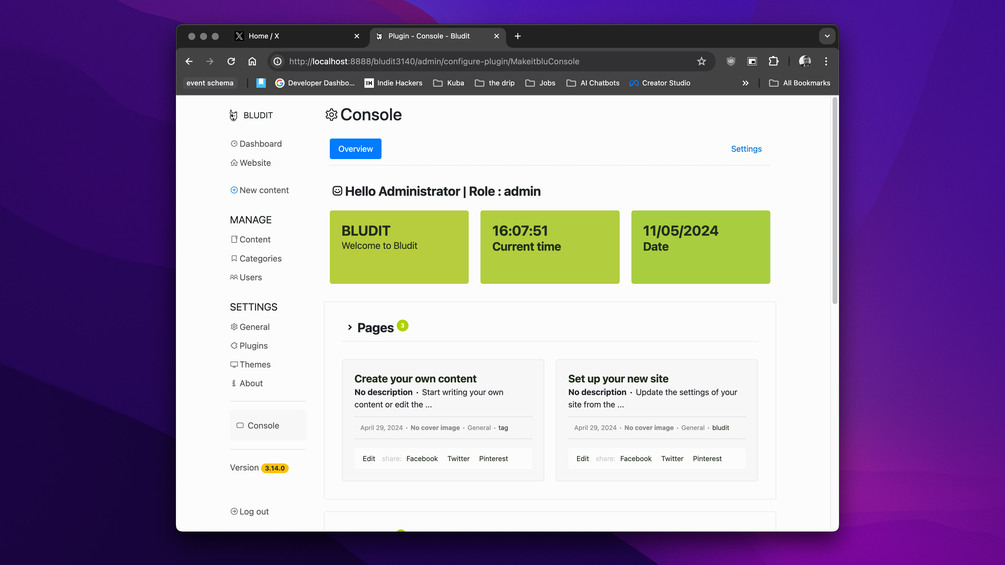Share Create your own content on Twitter
This screenshot has height=565, width=1005.
458,459
